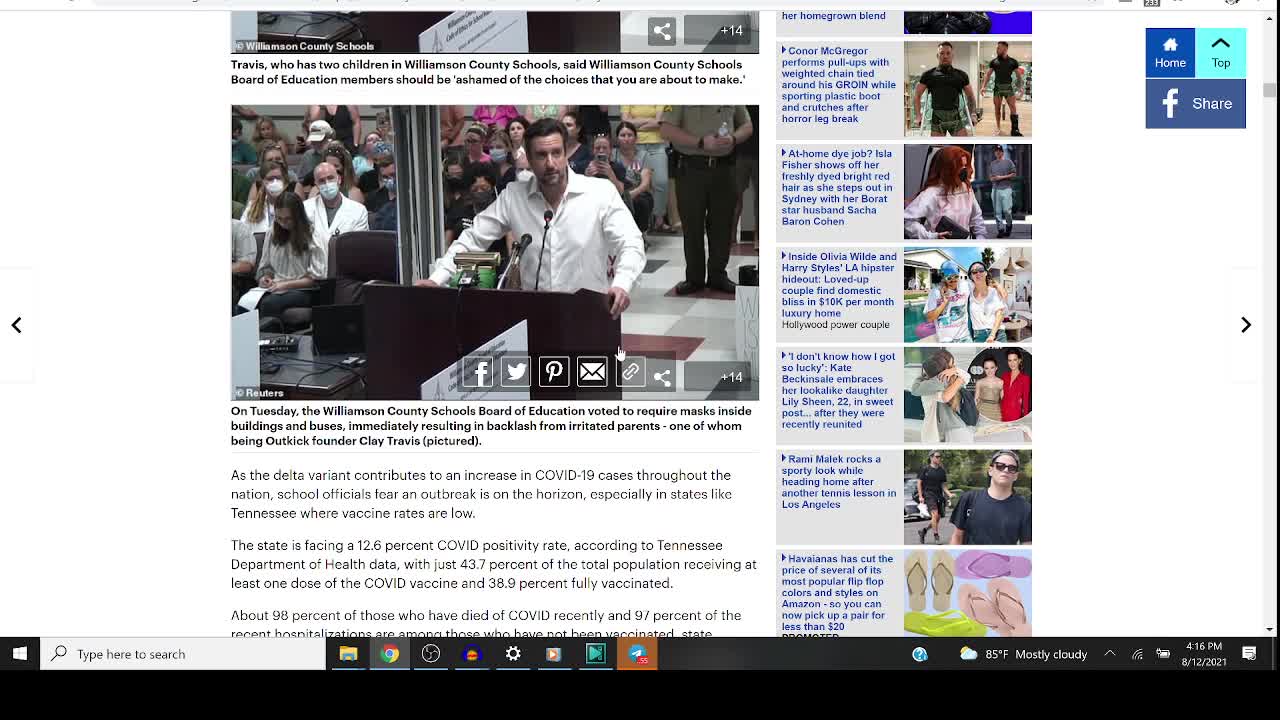Open clock showing 4:16 PM
The height and width of the screenshot is (720, 1280).
point(1204,654)
